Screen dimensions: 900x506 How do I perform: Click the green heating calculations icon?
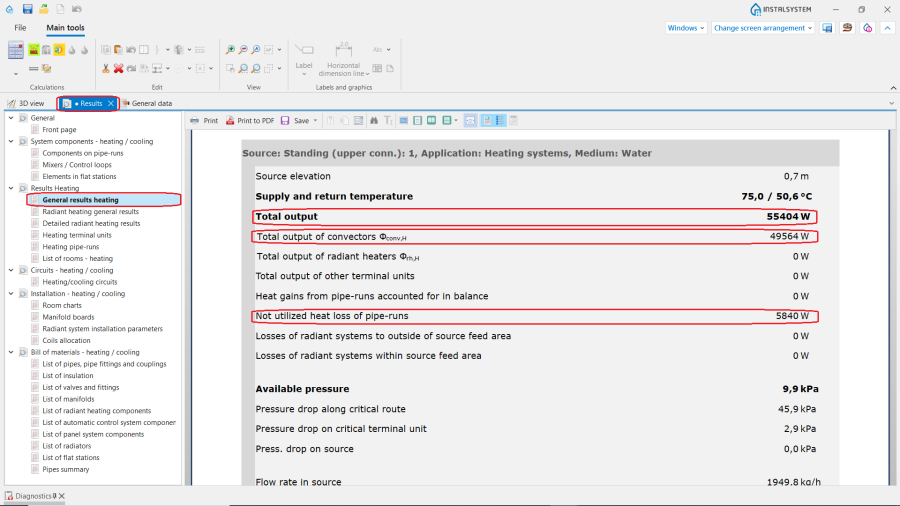point(34,50)
